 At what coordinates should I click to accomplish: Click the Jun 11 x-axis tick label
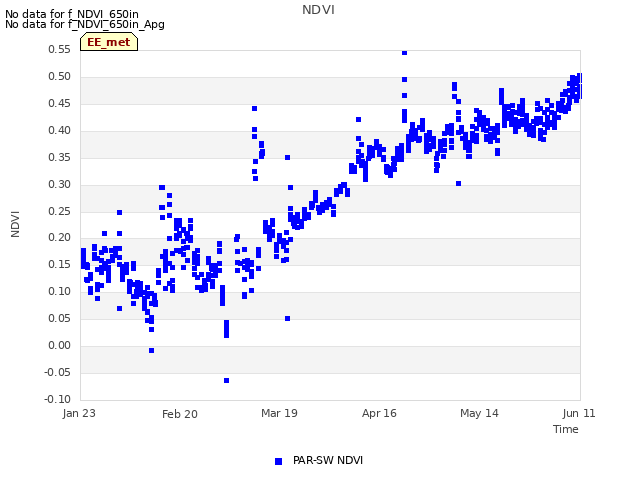[x=579, y=413]
